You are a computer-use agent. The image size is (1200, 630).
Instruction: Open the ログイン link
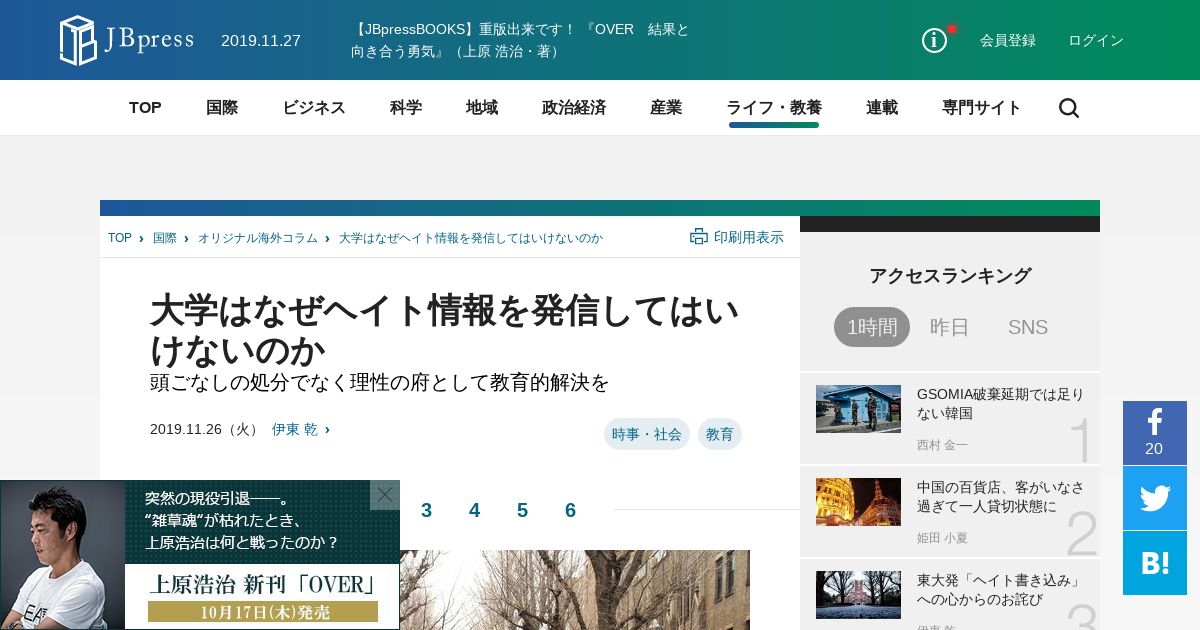(x=1096, y=40)
